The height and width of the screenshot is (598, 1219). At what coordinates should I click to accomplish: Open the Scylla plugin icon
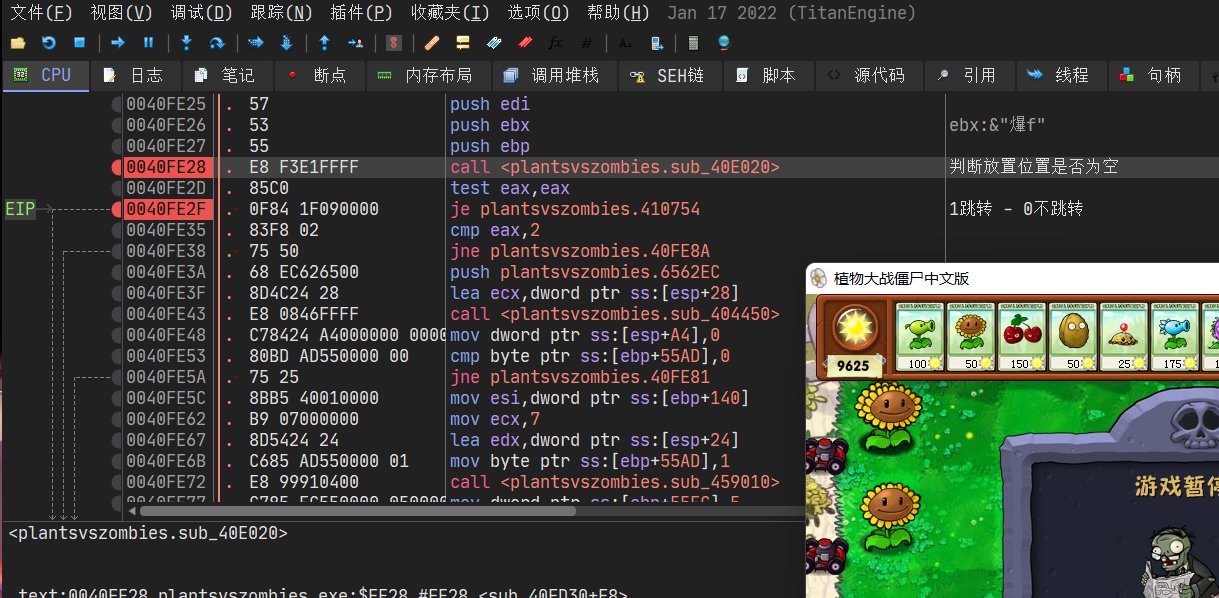(393, 43)
